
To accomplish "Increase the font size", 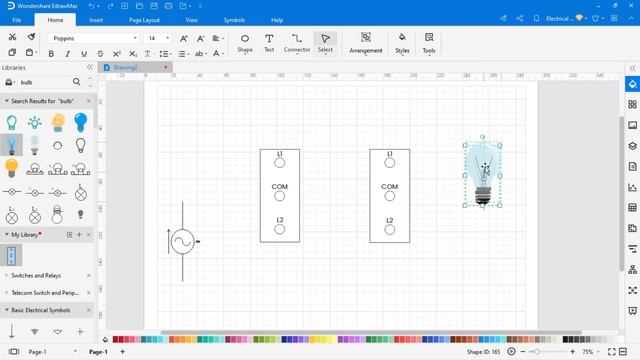I will point(184,38).
